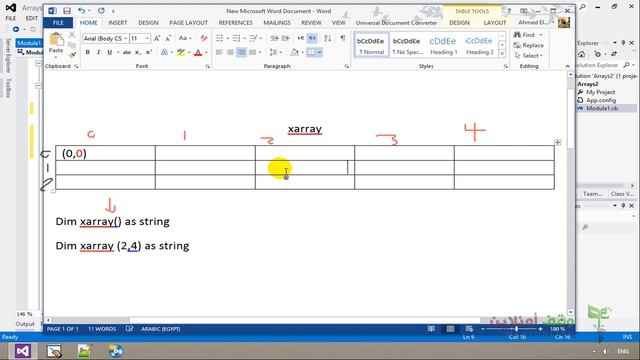Open the Universal Document Converter tab
Screen dimensions: 640x360
pyautogui.click(x=396, y=23)
